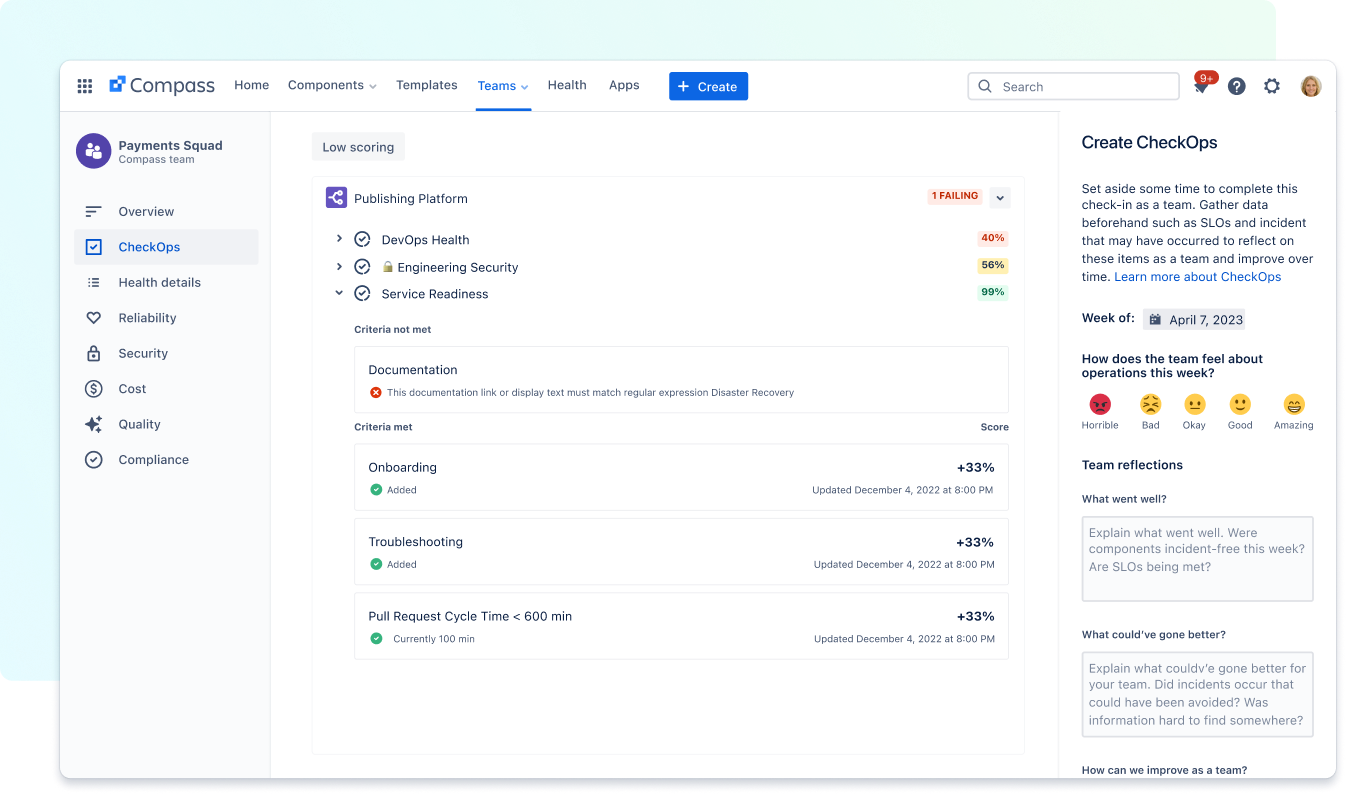Collapse the Service Readiness section
This screenshot has width=1346, height=795.
pos(340,293)
